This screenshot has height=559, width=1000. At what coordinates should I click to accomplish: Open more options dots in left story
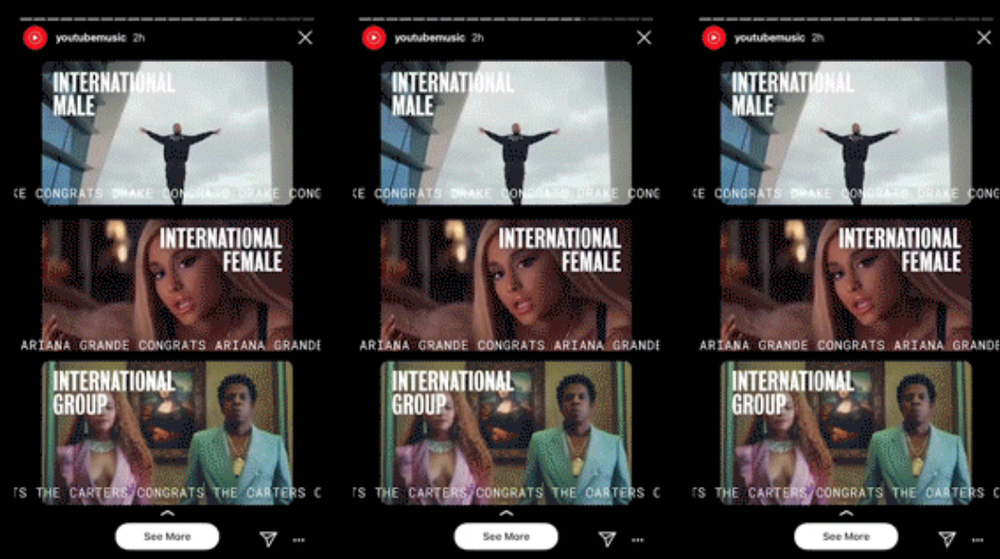(298, 540)
